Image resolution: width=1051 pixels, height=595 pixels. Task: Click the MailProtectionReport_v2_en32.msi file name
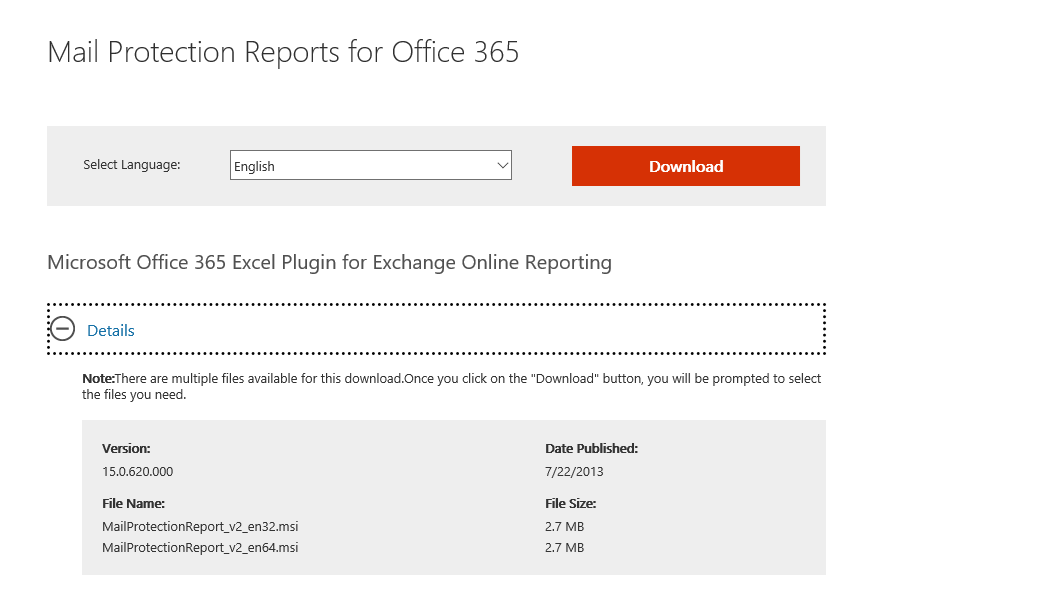pos(200,527)
